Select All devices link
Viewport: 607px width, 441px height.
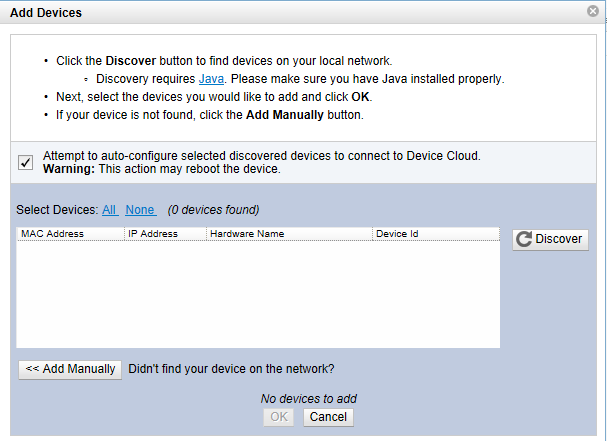[109, 210]
